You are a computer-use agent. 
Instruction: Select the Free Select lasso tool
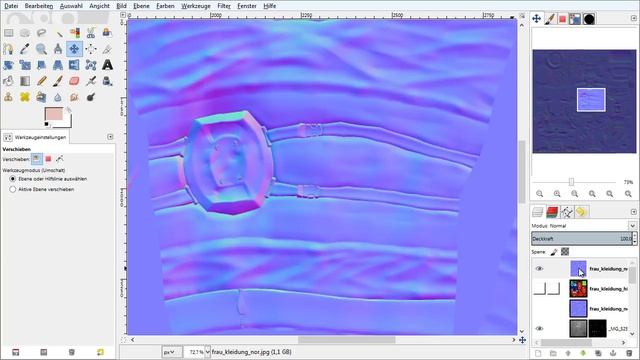pos(41,33)
